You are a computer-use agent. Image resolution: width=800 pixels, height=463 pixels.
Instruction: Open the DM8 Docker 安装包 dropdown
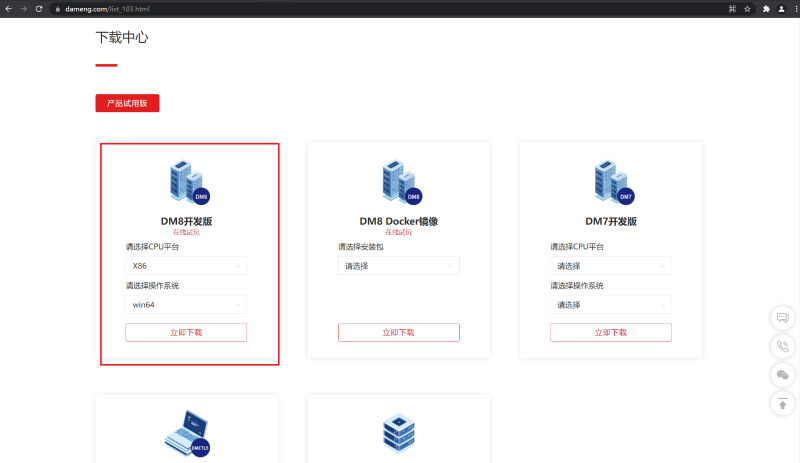[399, 265]
